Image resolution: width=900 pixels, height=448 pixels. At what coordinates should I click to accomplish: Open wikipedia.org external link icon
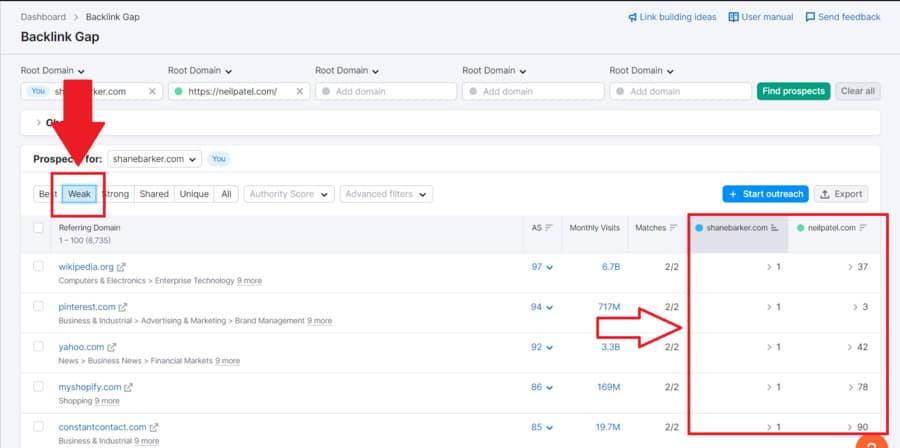[x=121, y=267]
